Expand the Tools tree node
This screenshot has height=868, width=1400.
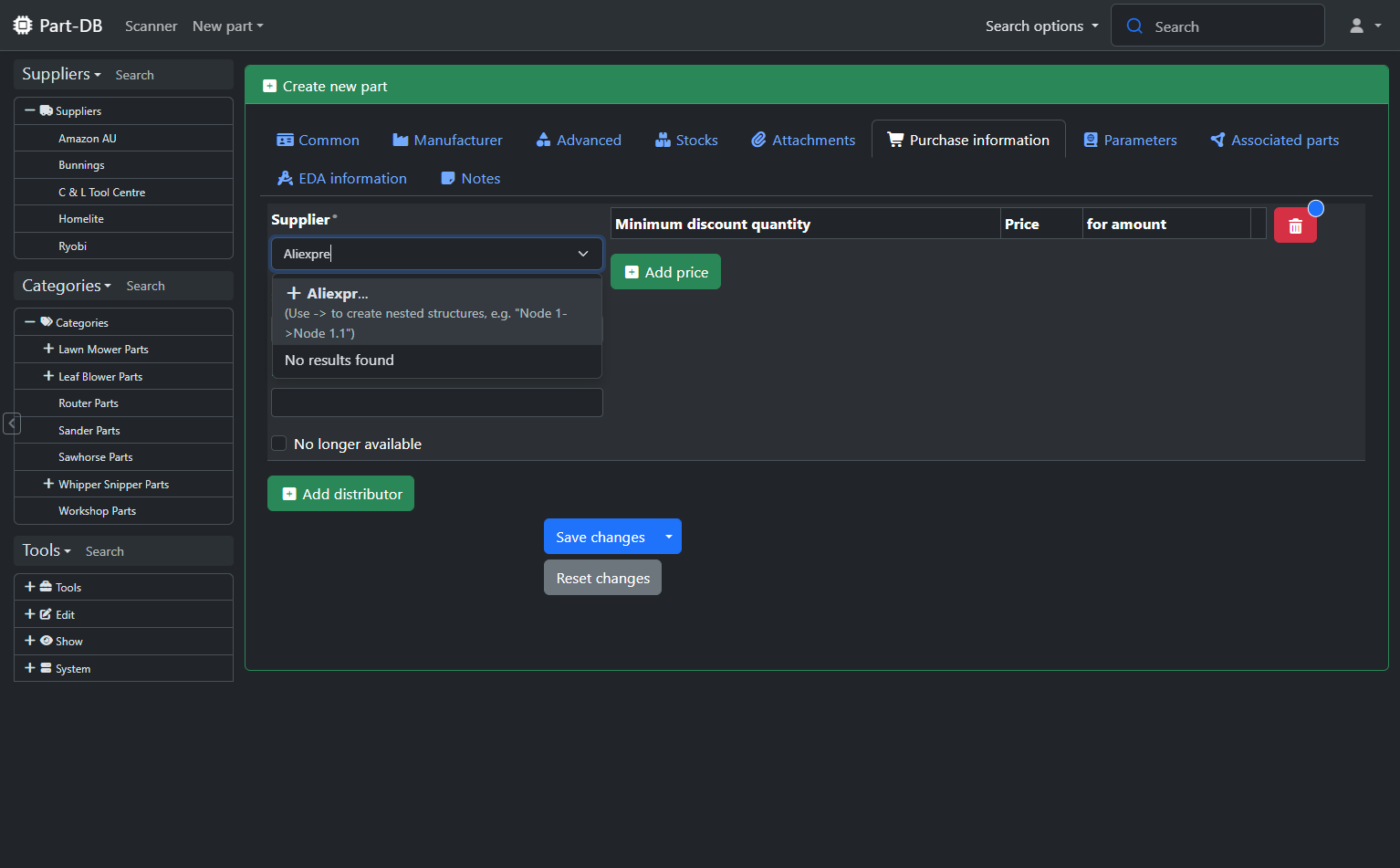coord(30,587)
